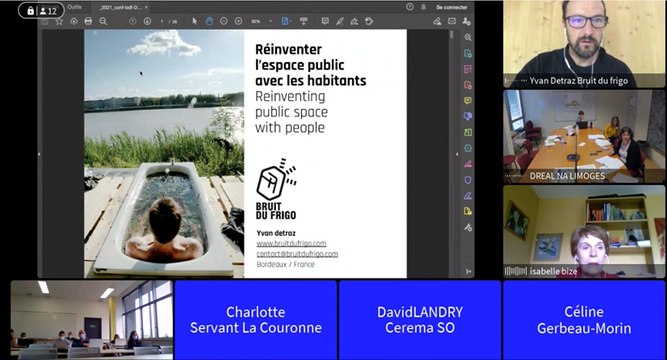This screenshot has width=667, height=360.
Task: Toggle the read mode toolbar icon
Action: coord(303,21)
